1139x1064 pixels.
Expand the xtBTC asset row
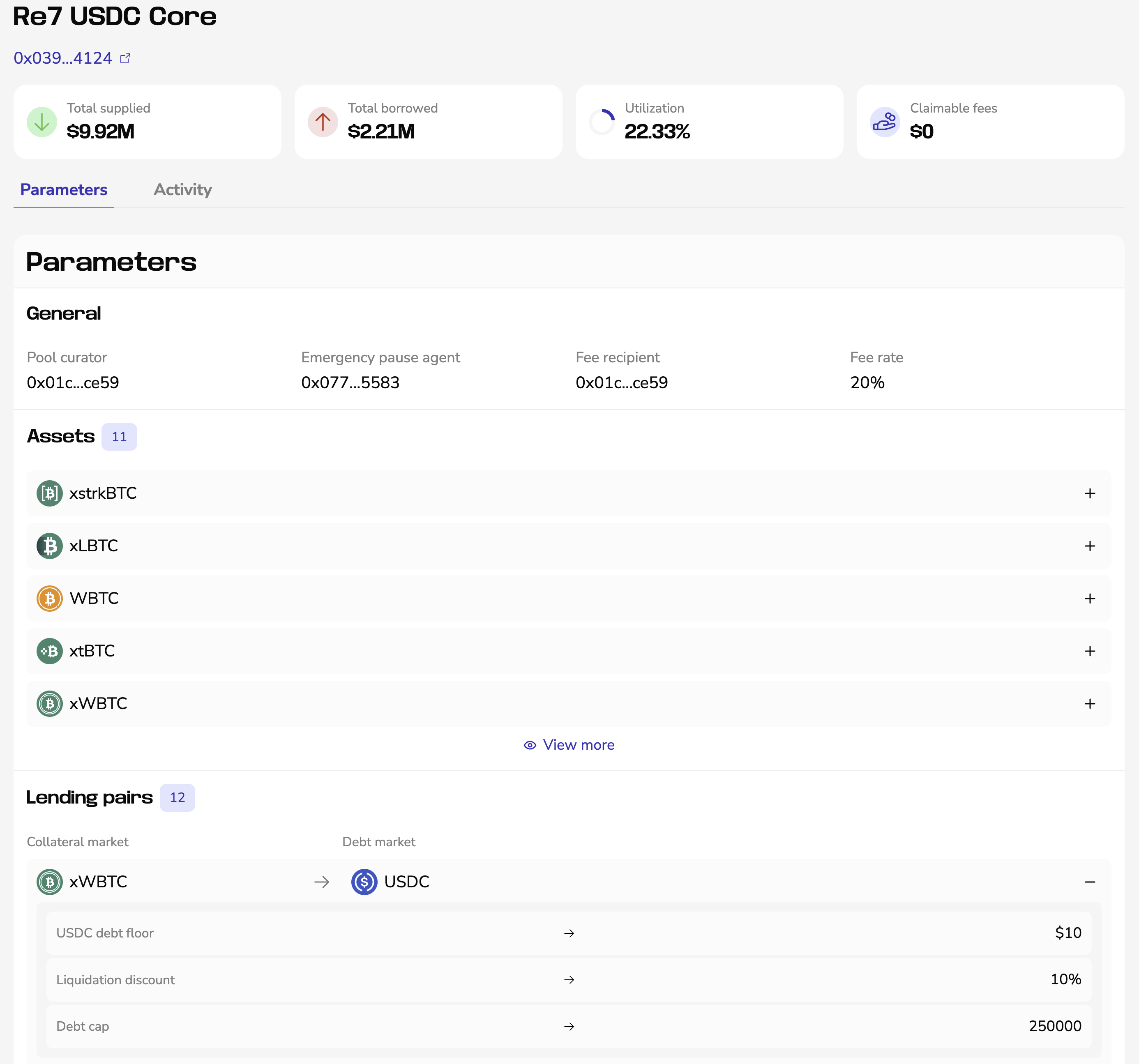1090,652
